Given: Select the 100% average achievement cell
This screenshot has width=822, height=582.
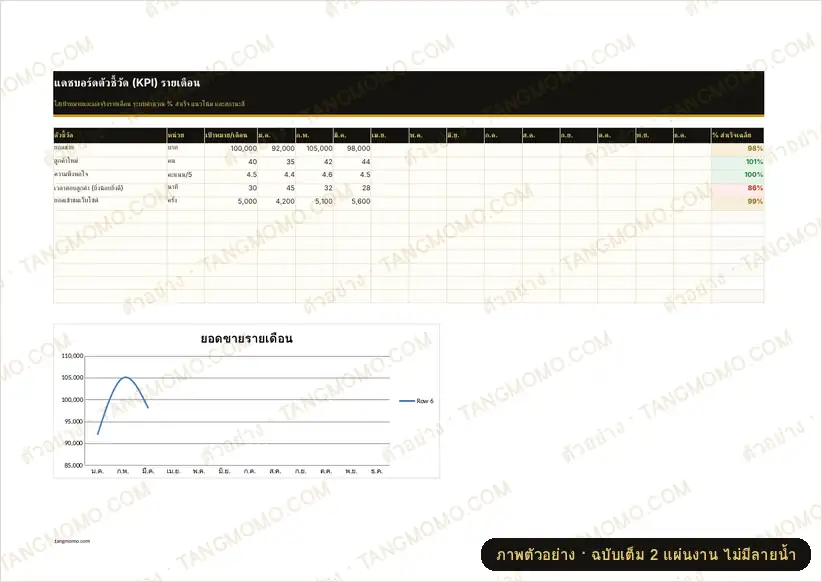Looking at the screenshot, I should pos(738,175).
